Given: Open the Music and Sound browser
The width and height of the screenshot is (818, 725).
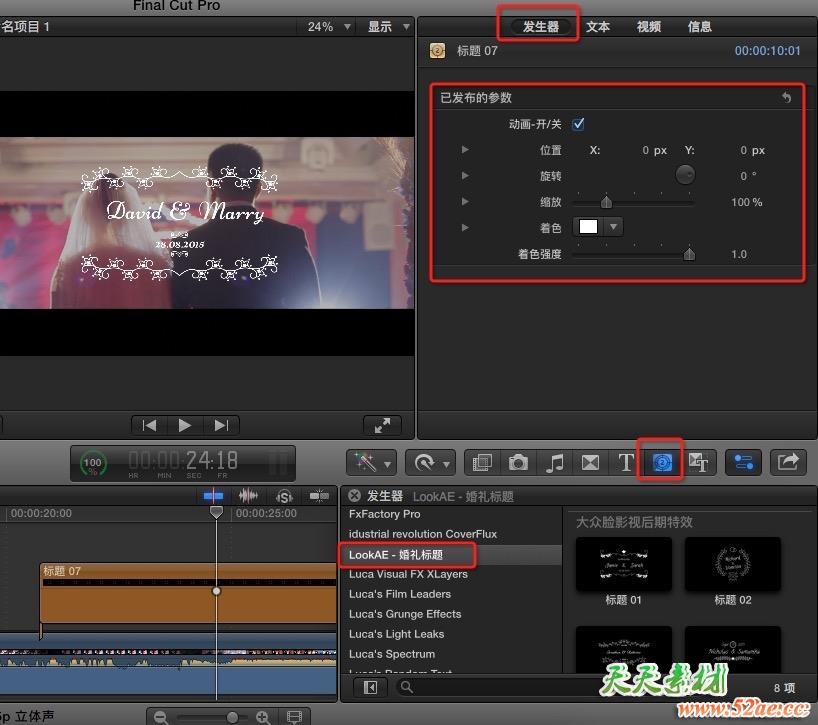Looking at the screenshot, I should [x=555, y=462].
